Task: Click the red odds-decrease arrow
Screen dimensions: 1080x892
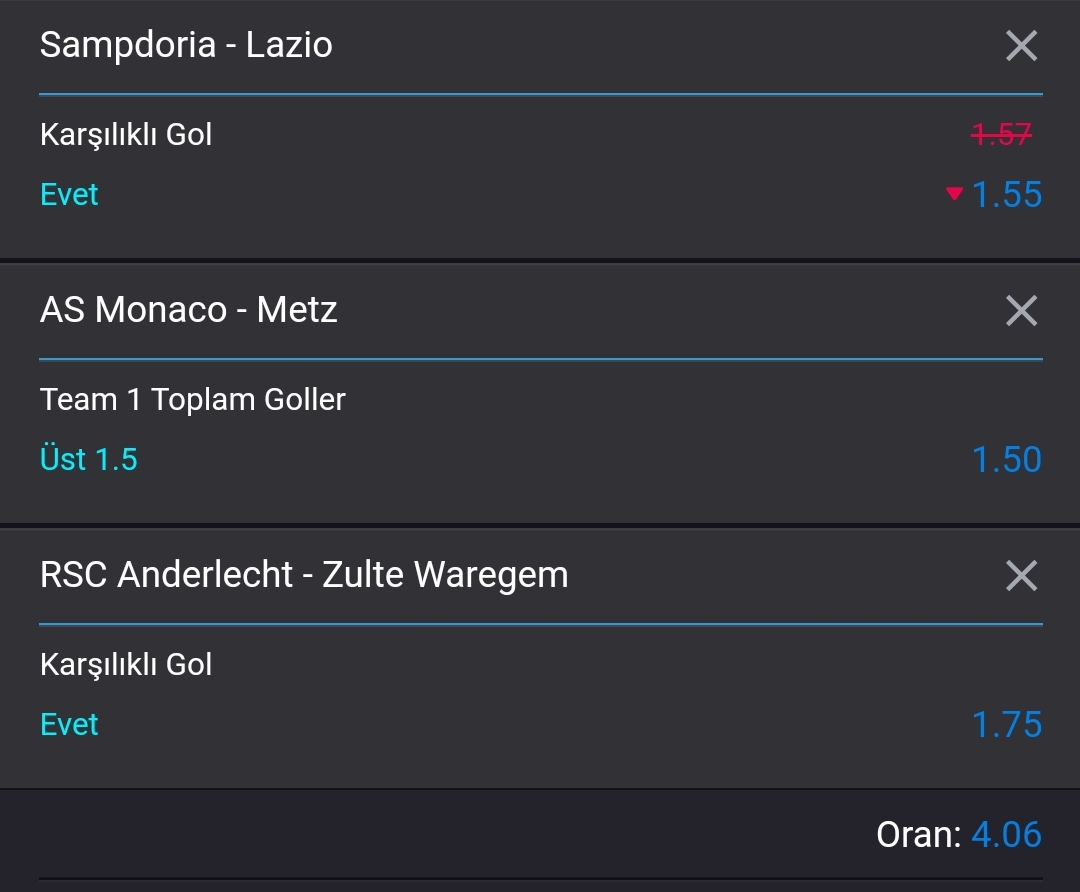Action: tap(954, 194)
